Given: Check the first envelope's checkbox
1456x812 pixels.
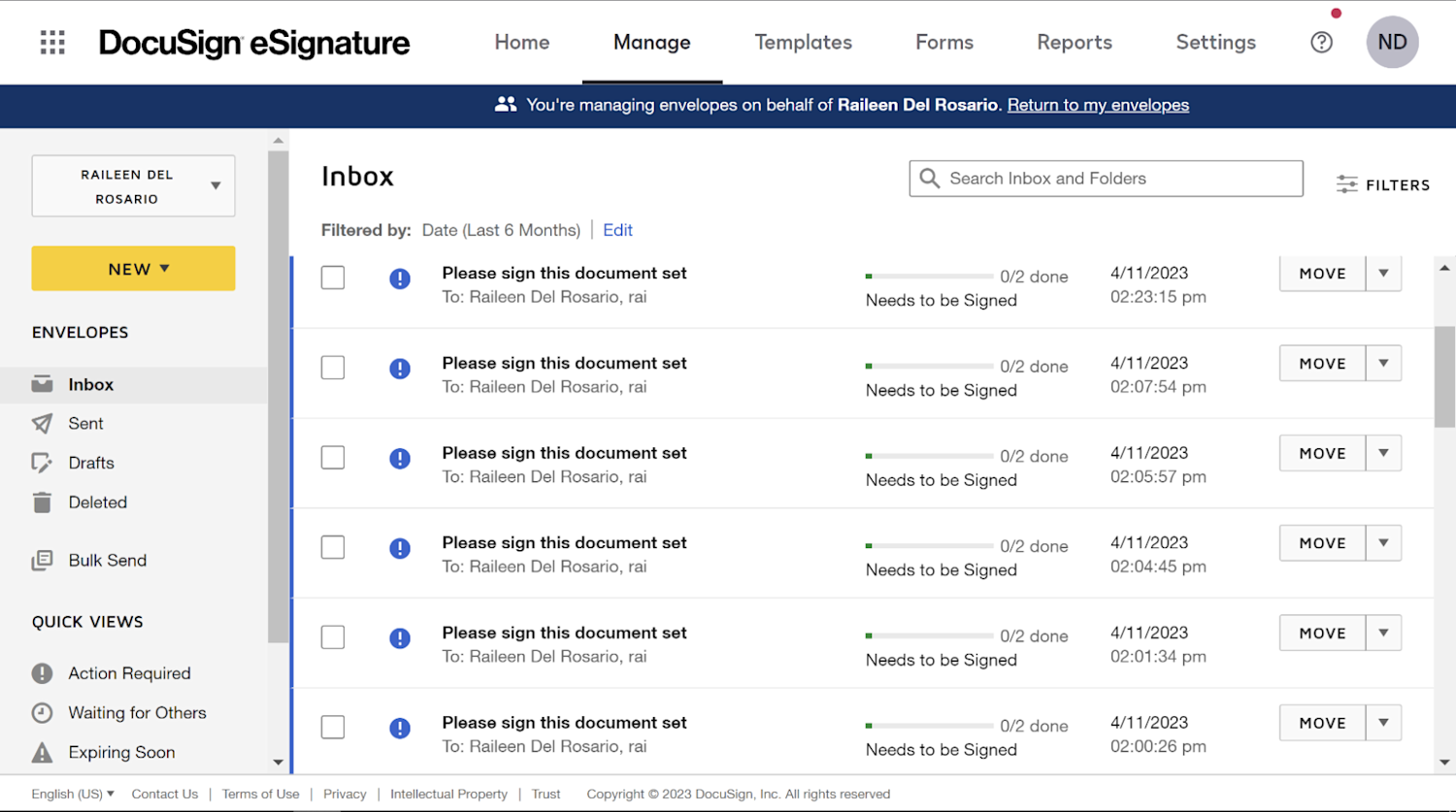Looking at the screenshot, I should click(x=332, y=276).
